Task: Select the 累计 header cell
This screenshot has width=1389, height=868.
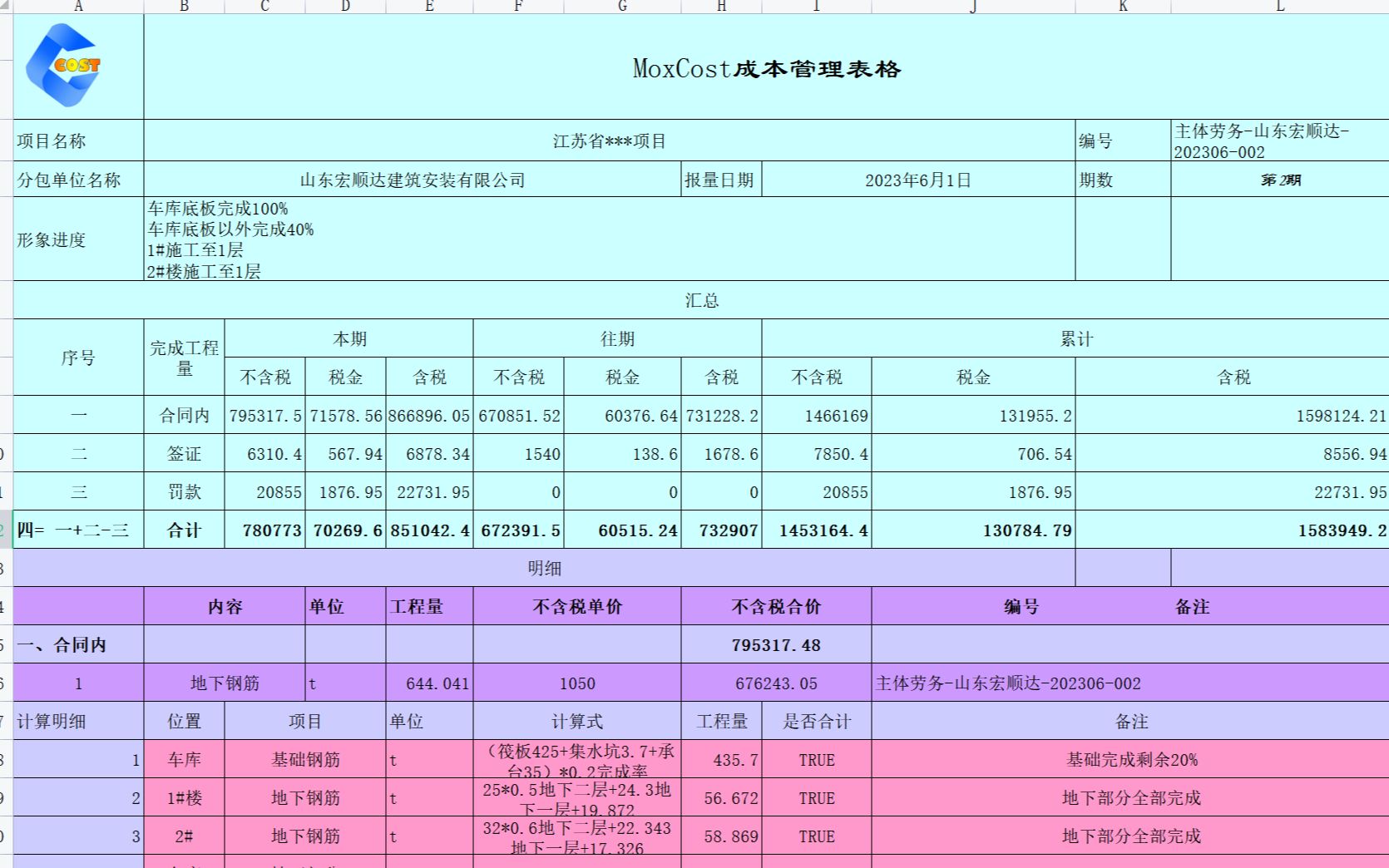Action: click(1075, 338)
